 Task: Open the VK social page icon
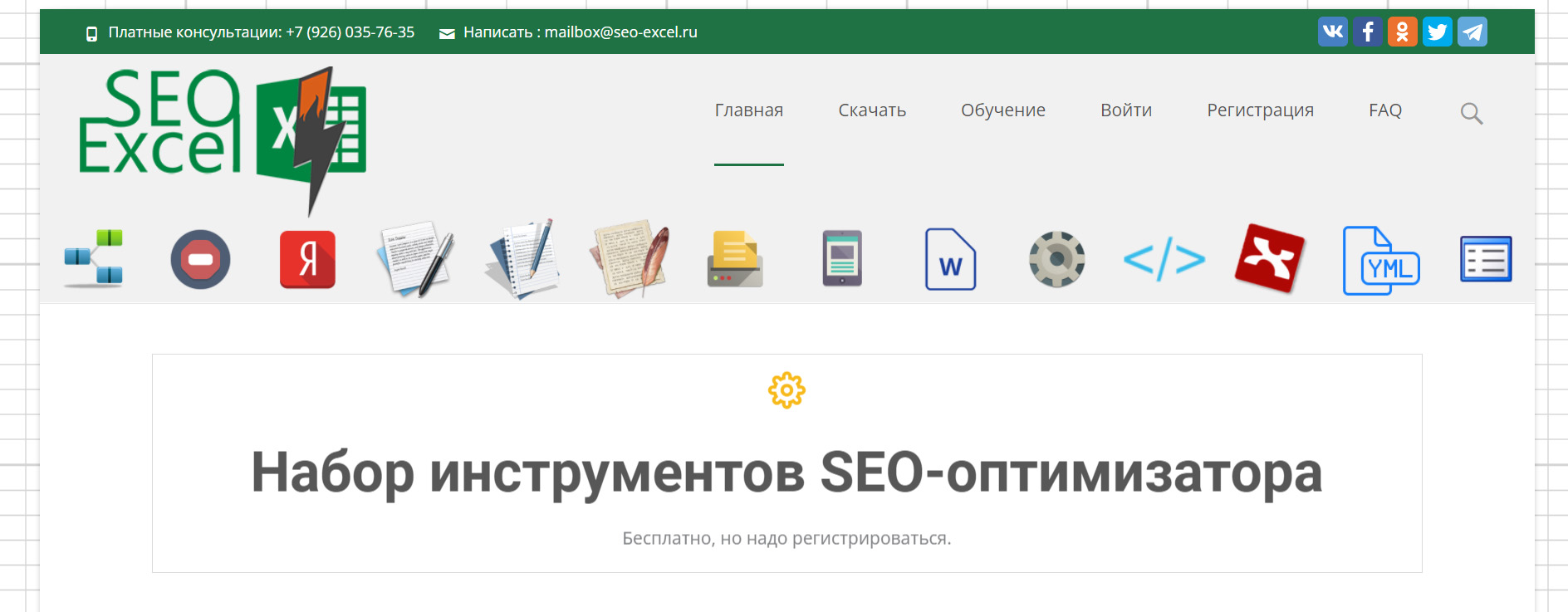click(1332, 32)
